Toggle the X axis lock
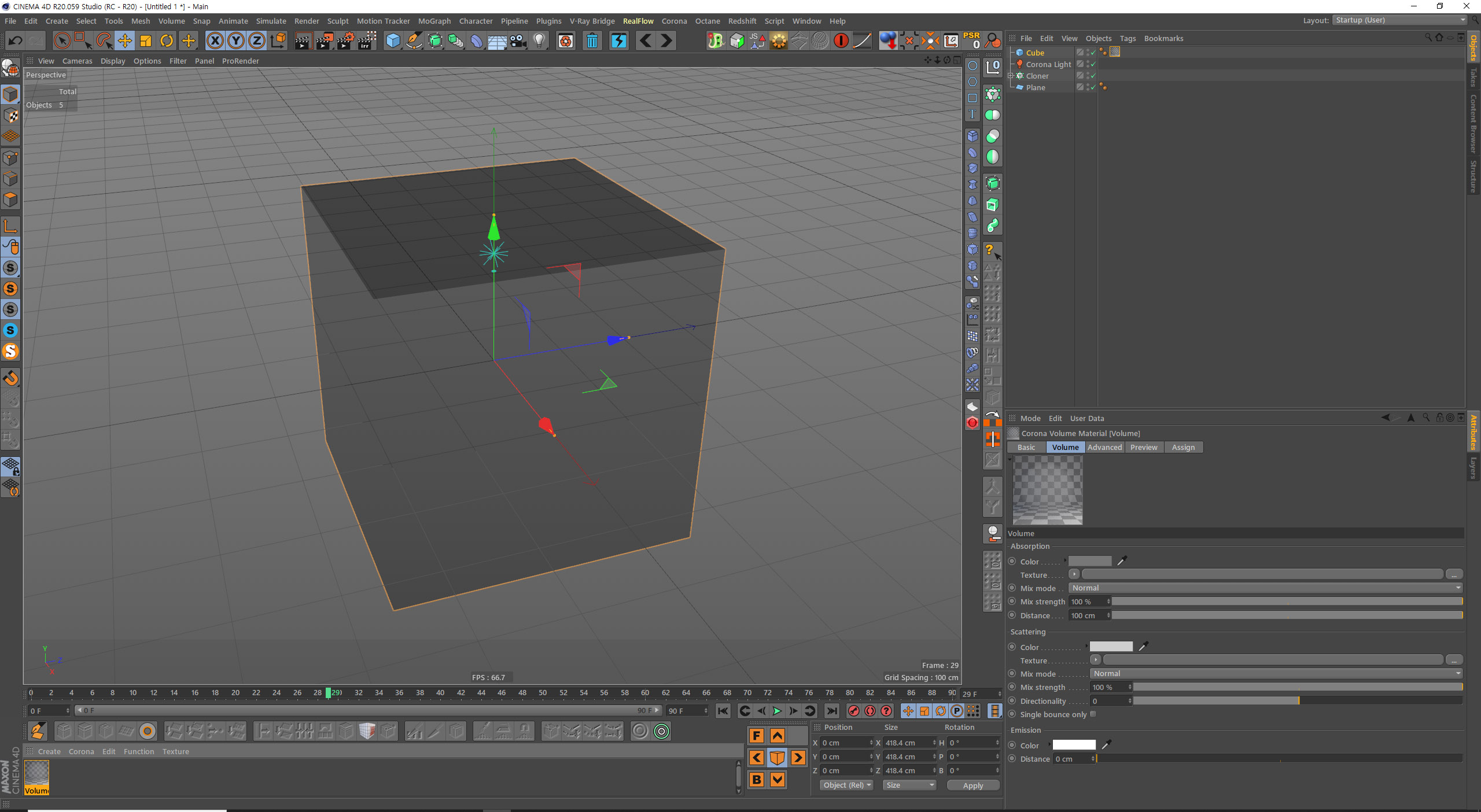This screenshot has height=812, width=1481. [x=215, y=40]
